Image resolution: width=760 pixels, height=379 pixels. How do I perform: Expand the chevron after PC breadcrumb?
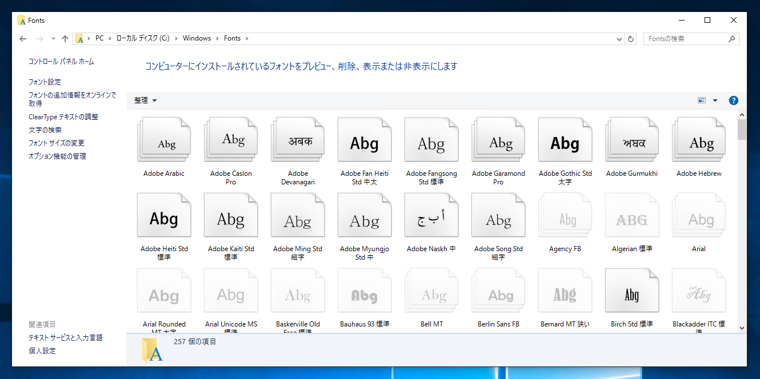pos(111,38)
